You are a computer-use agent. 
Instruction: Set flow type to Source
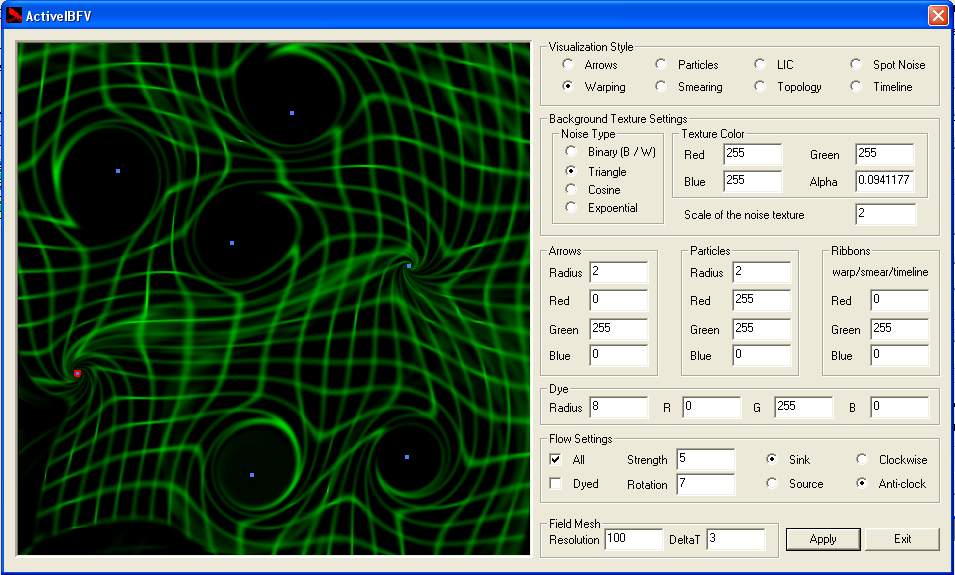pos(772,484)
